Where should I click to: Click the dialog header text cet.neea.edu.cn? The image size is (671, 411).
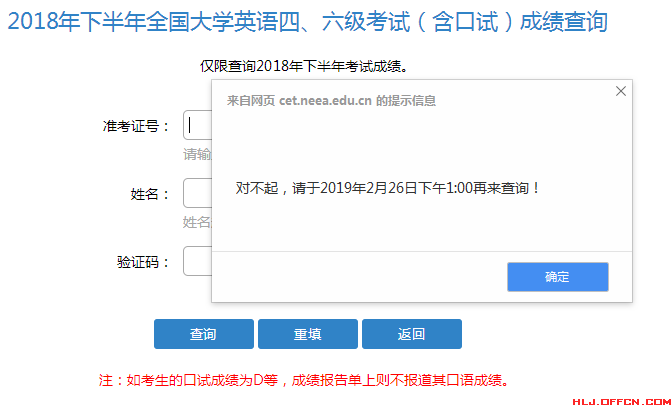325,101
